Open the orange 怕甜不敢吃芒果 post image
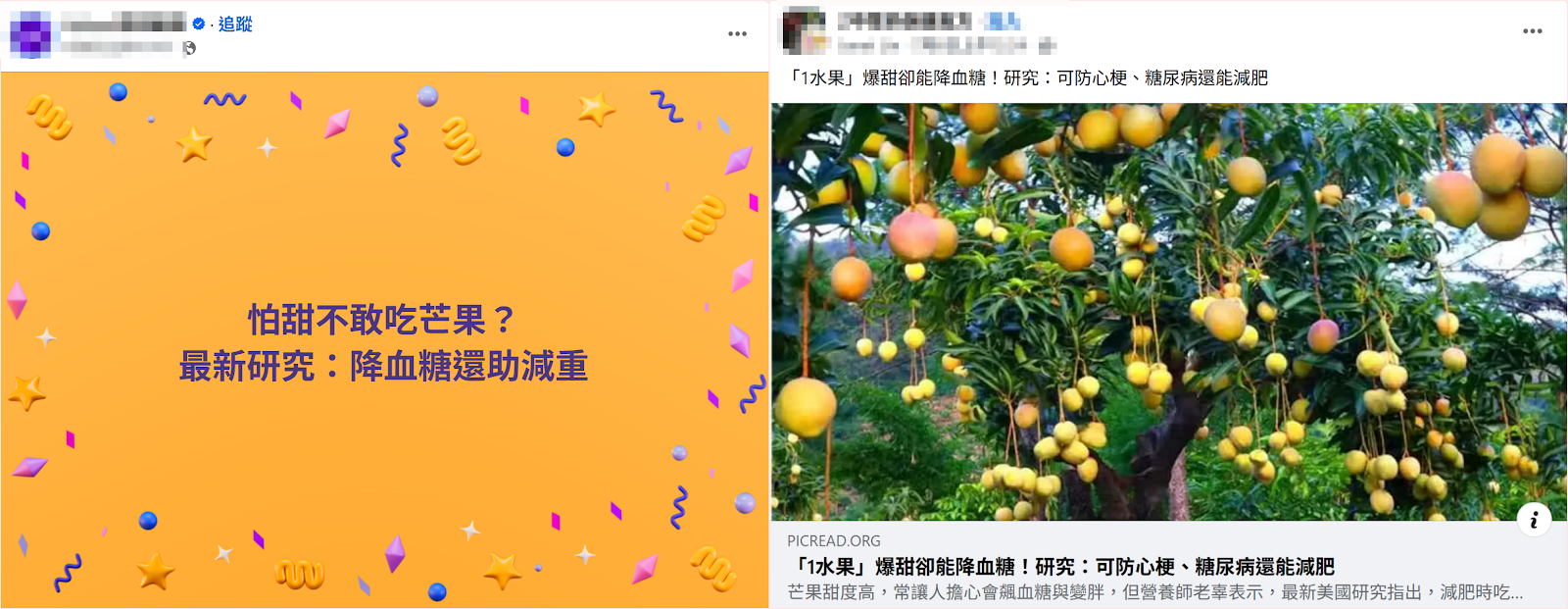Image resolution: width=1568 pixels, height=609 pixels. [x=384, y=339]
